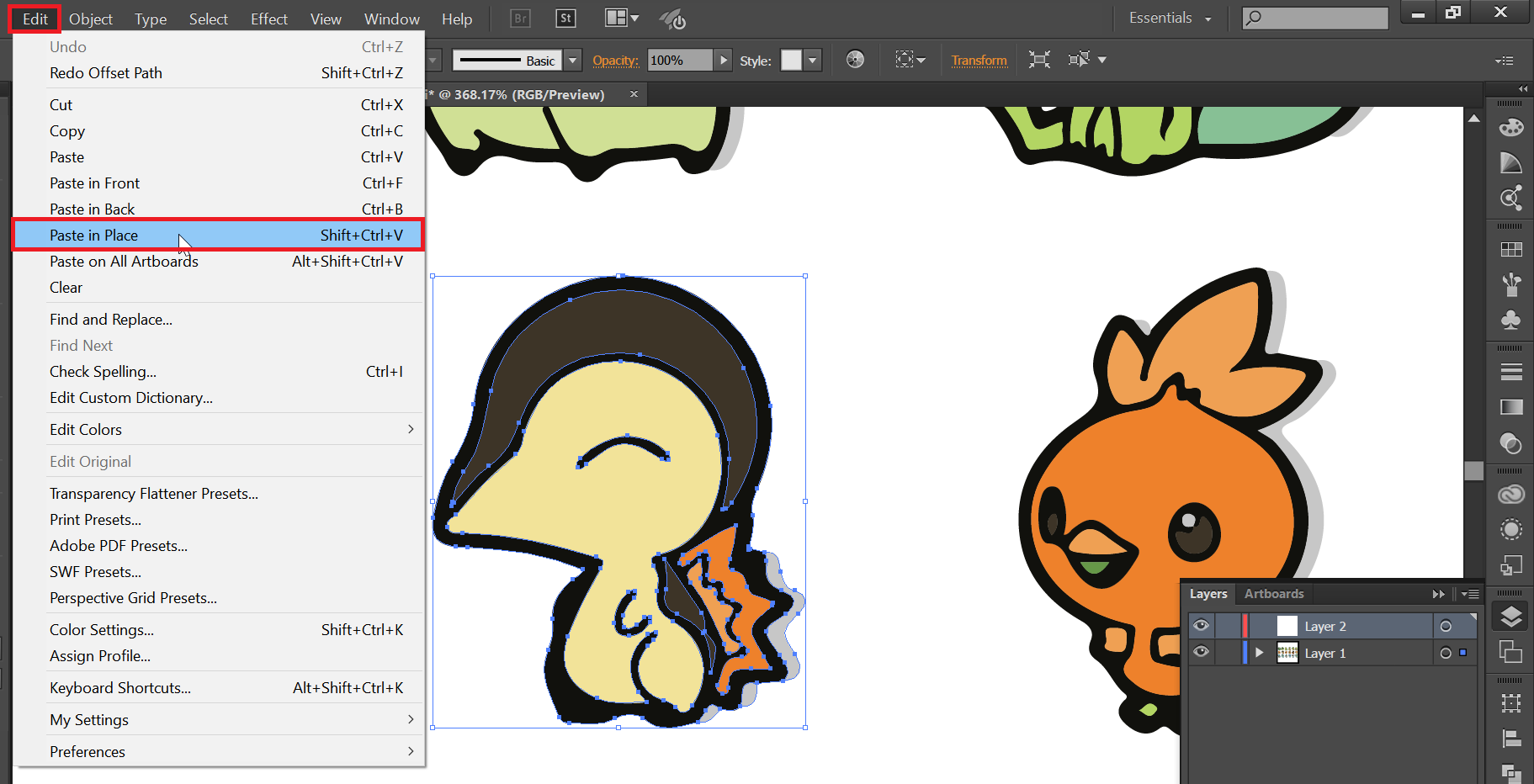Image resolution: width=1534 pixels, height=784 pixels.
Task: Toggle visibility eye for Layer 2
Action: [x=1201, y=625]
